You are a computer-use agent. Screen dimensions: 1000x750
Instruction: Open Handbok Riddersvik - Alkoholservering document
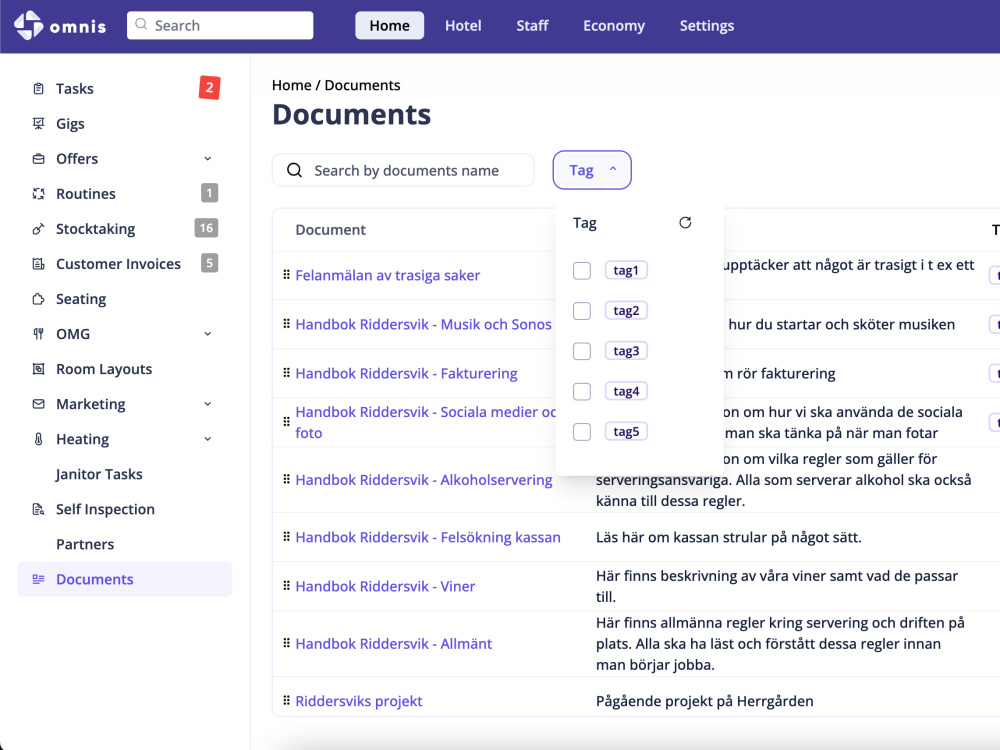click(424, 480)
